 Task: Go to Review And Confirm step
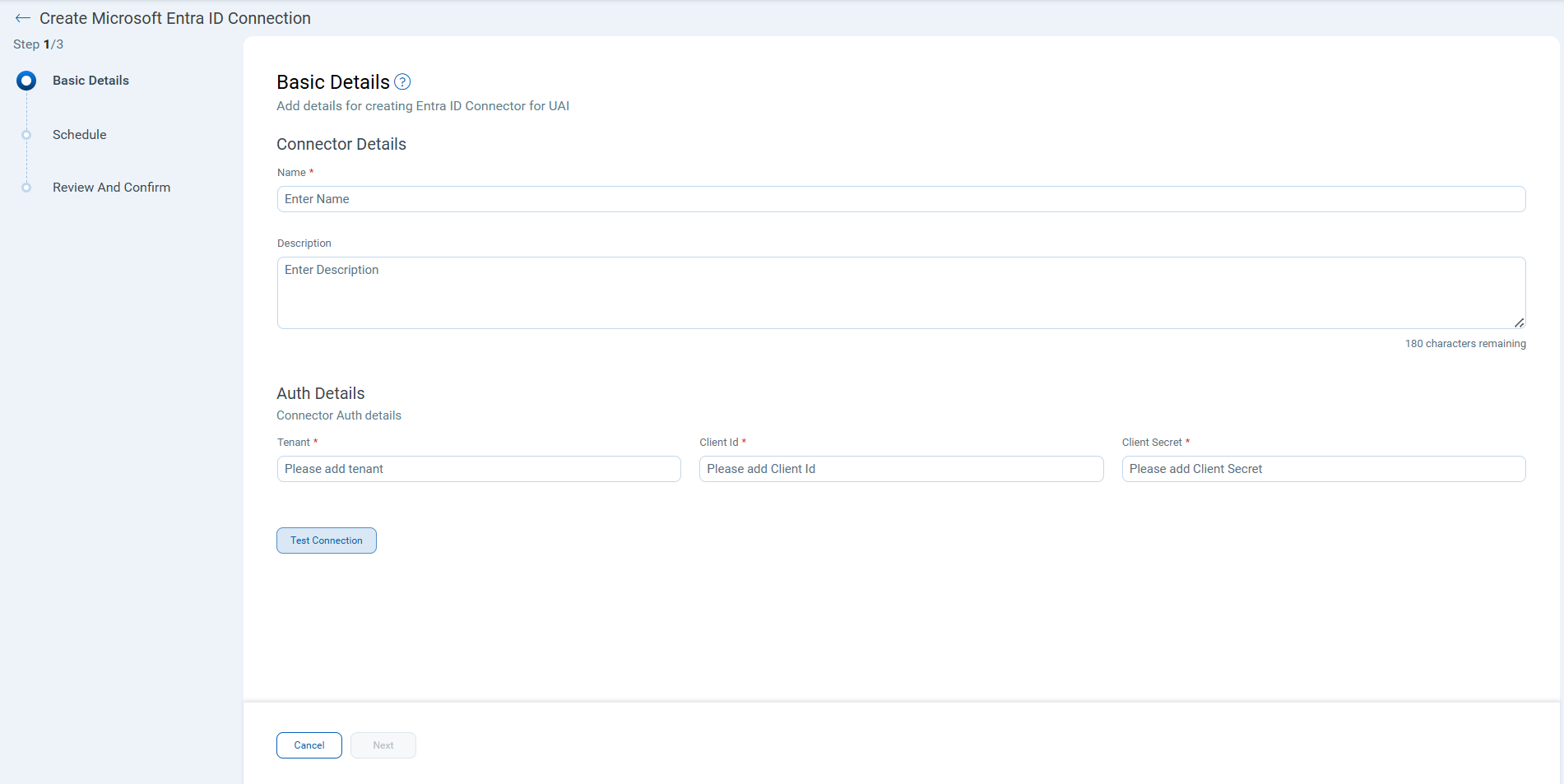[112, 188]
